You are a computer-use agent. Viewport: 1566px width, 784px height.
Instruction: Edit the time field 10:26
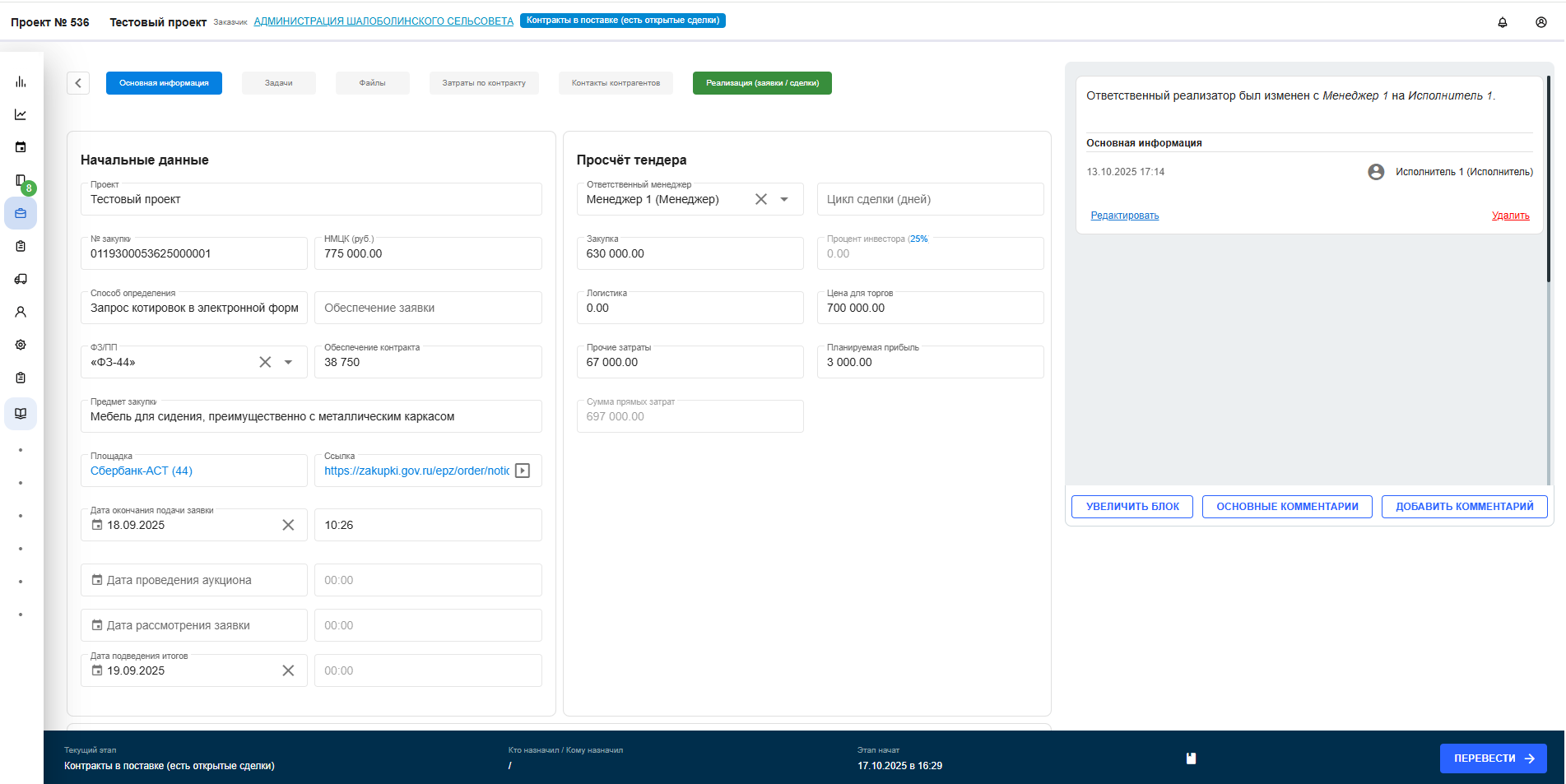coord(428,525)
